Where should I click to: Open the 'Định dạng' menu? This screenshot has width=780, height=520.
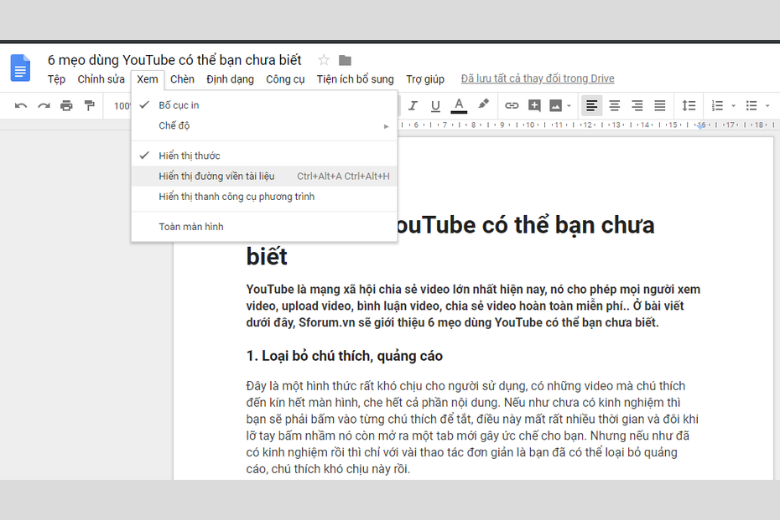point(230,79)
